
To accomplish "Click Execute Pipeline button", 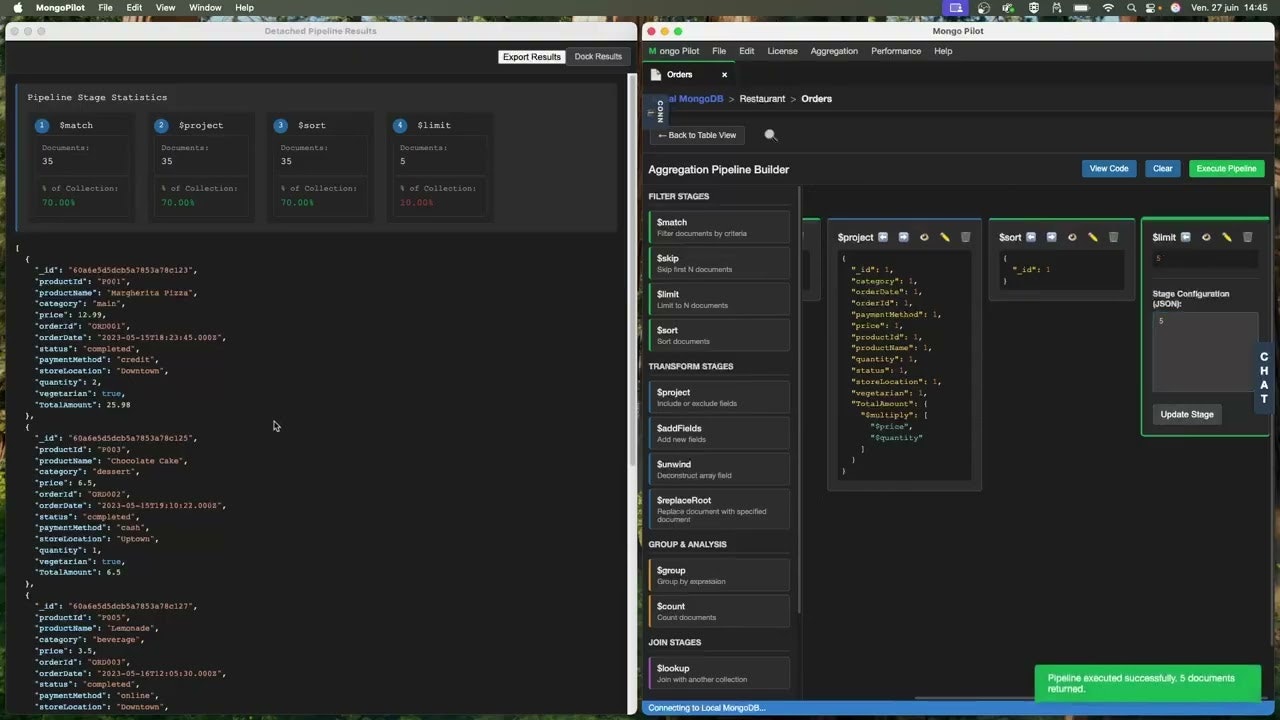I will (1227, 169).
